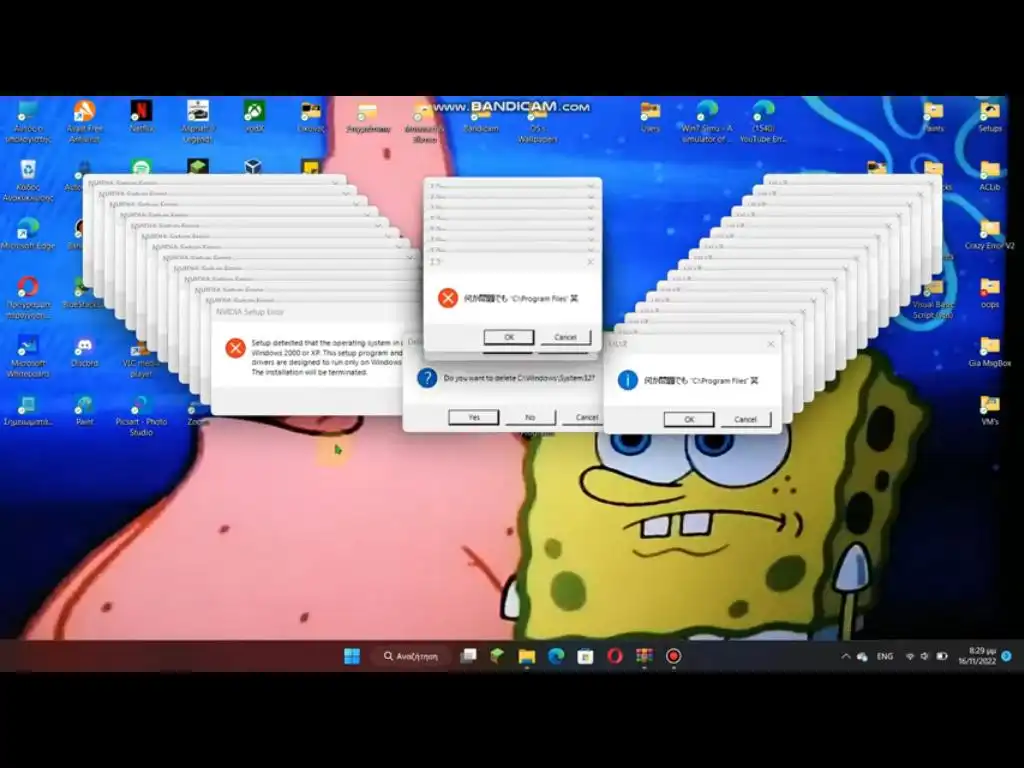Image resolution: width=1024 pixels, height=768 pixels.
Task: Open the Paint desktop icon
Action: (84, 410)
